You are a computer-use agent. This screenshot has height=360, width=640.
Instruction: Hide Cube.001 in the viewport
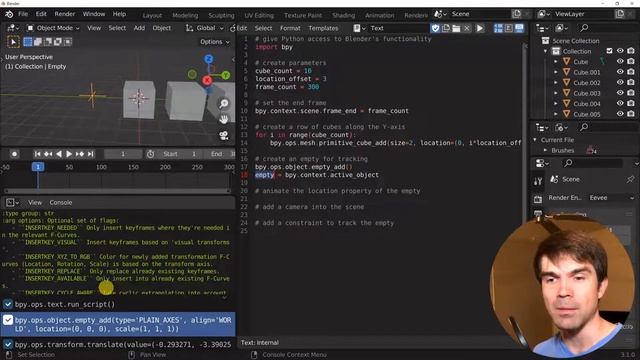(620, 72)
